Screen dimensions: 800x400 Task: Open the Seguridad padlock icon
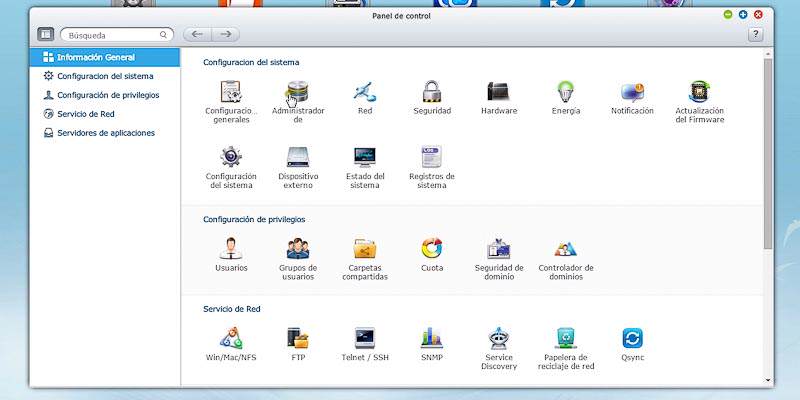pyautogui.click(x=432, y=92)
